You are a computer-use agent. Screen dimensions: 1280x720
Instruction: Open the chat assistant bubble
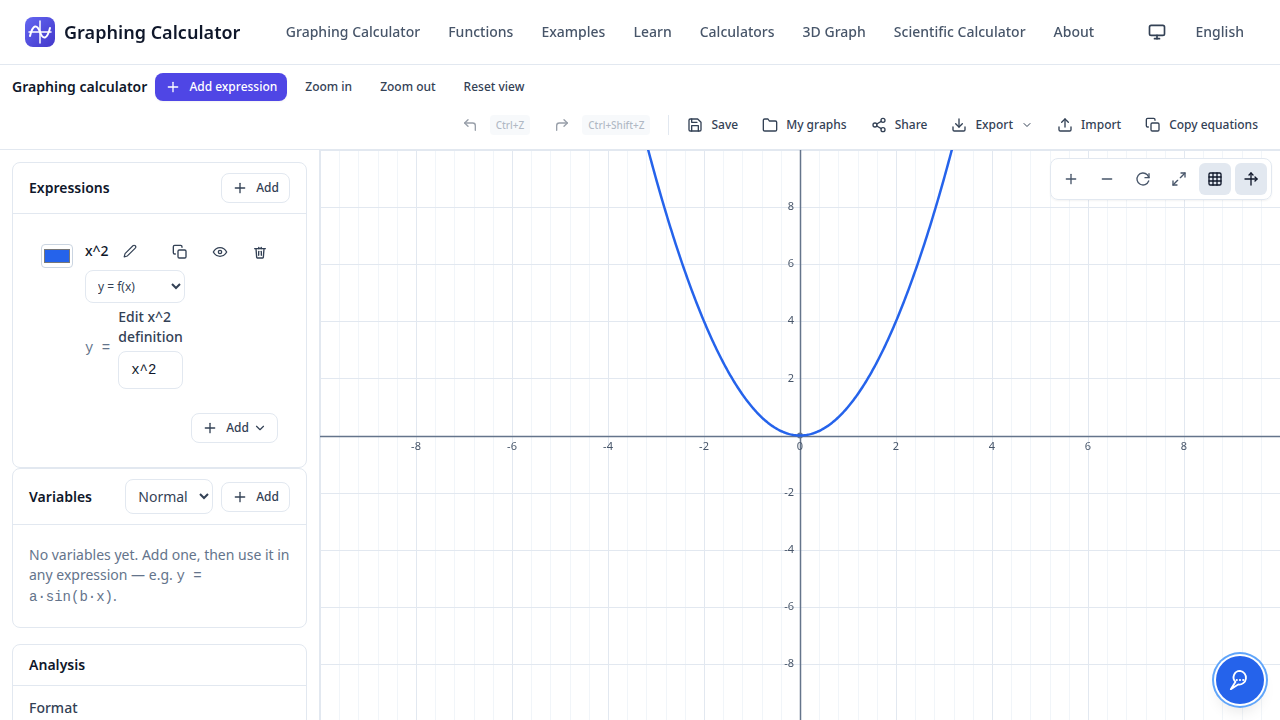[x=1239, y=680]
